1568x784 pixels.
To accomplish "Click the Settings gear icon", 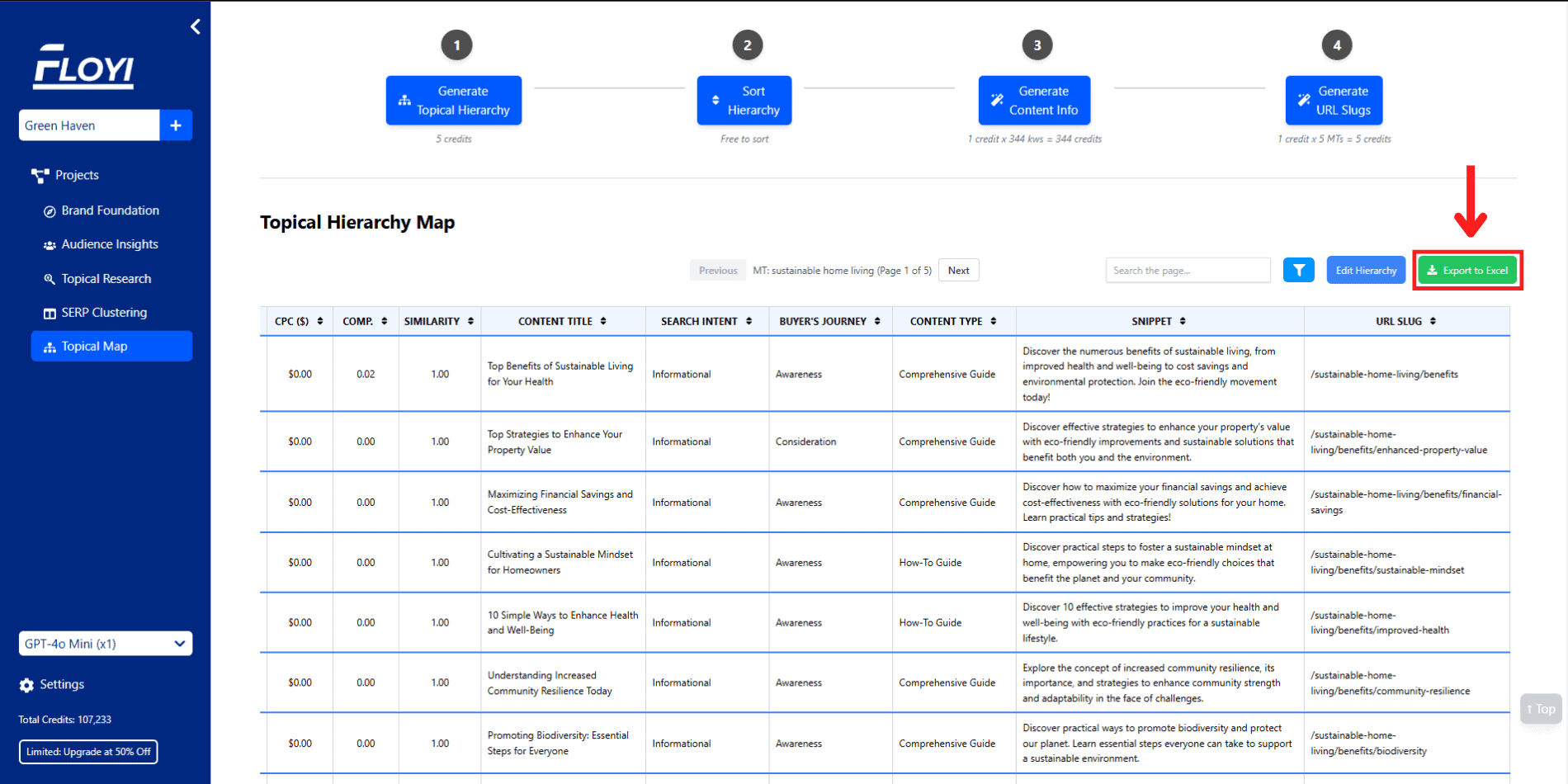I will [x=26, y=685].
